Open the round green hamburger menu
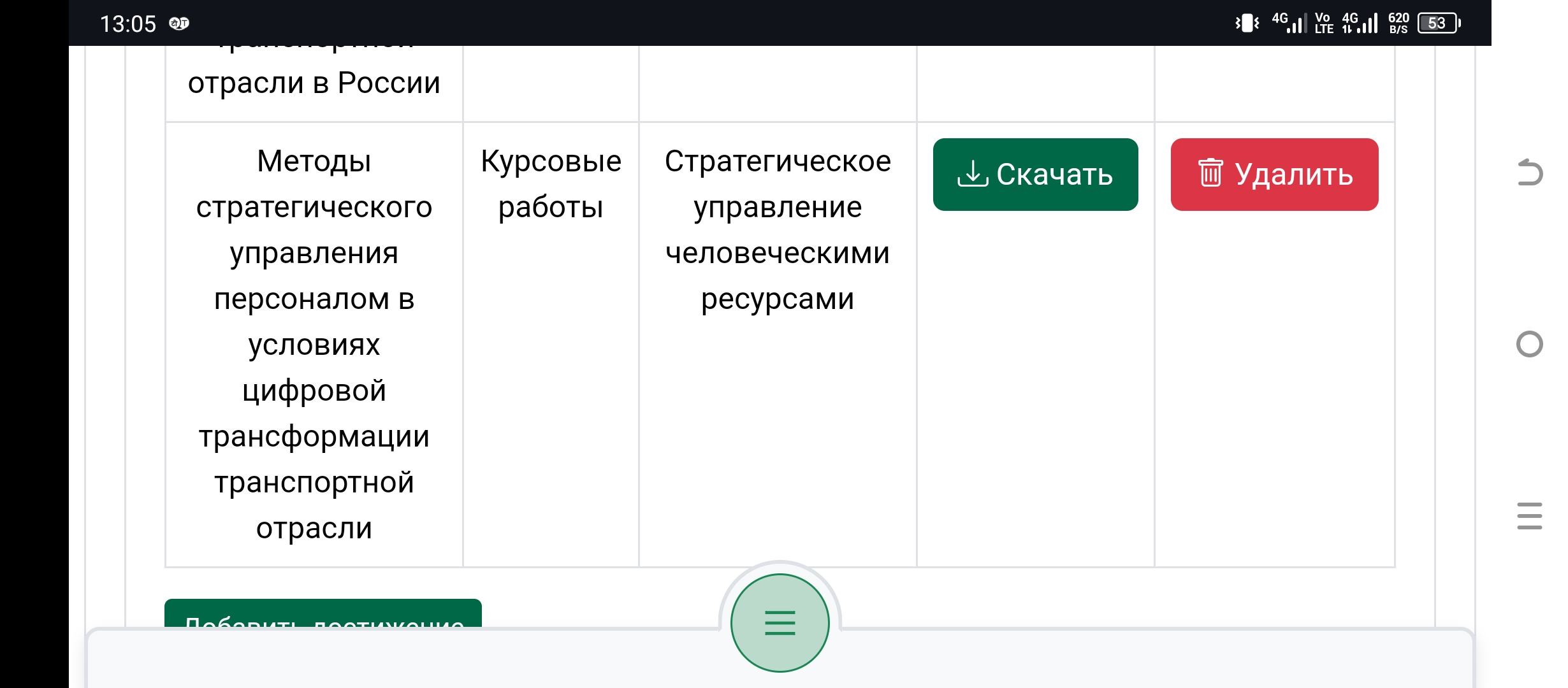Viewport: 1568px width, 688px height. (x=780, y=622)
